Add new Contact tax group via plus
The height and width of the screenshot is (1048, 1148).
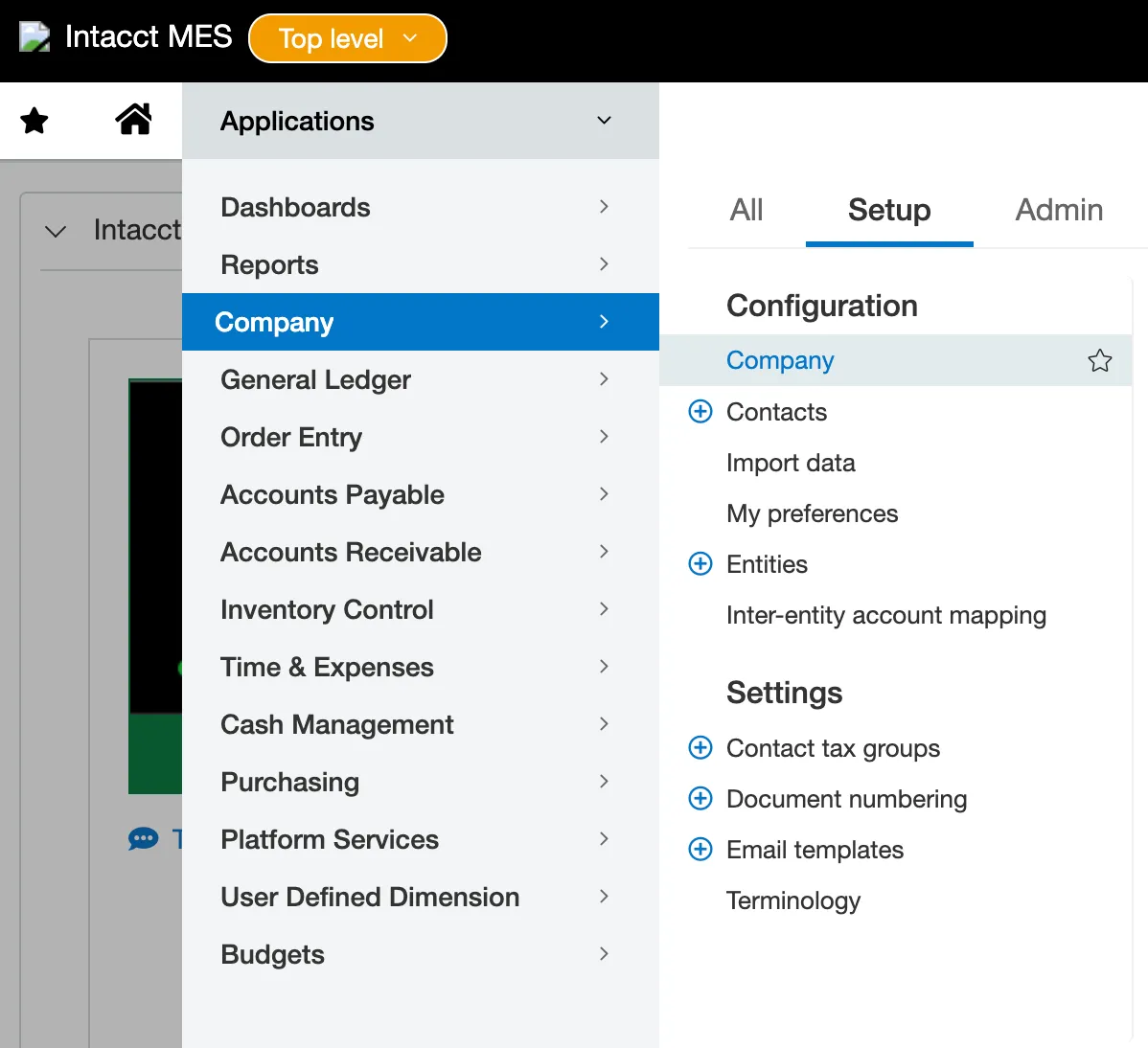(x=700, y=748)
